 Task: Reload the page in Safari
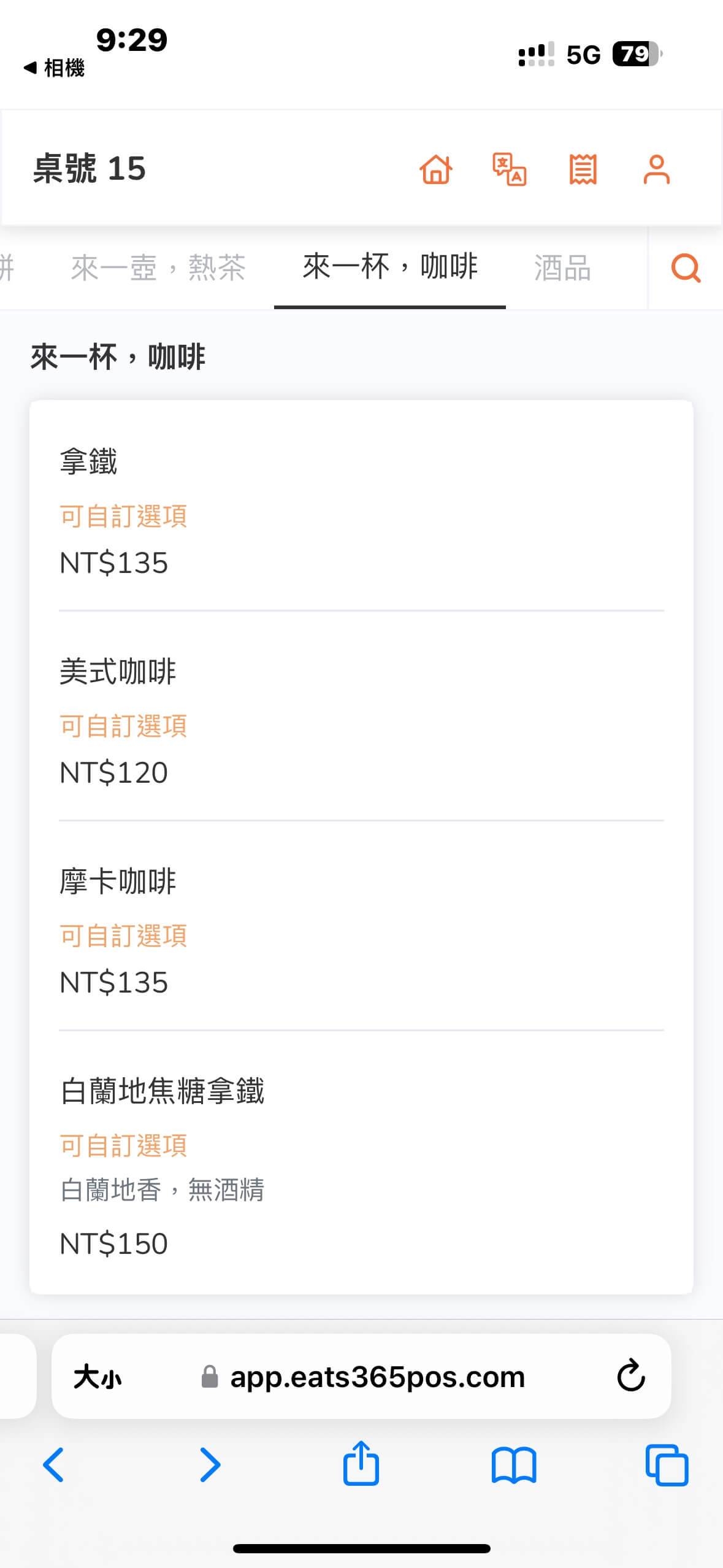tap(630, 1376)
